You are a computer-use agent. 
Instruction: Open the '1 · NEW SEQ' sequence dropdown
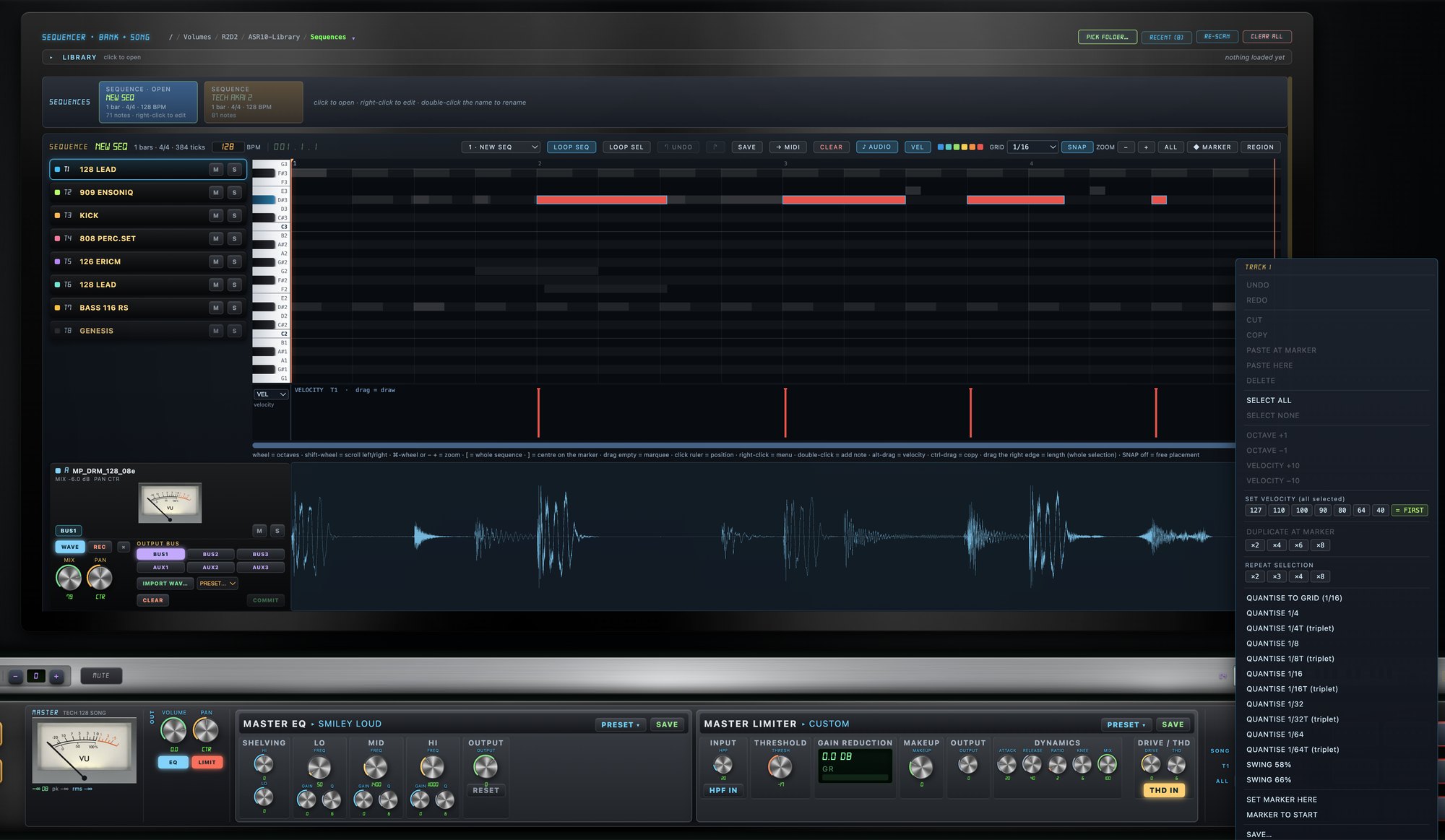501,147
